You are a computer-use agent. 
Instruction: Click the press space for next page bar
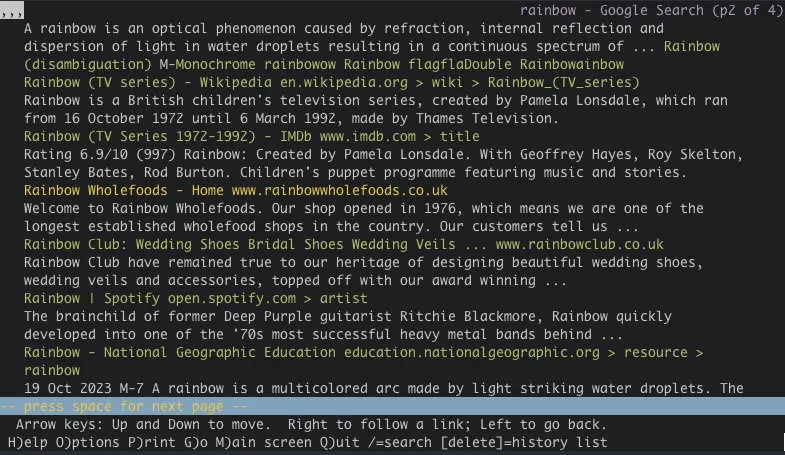[x=392, y=406]
